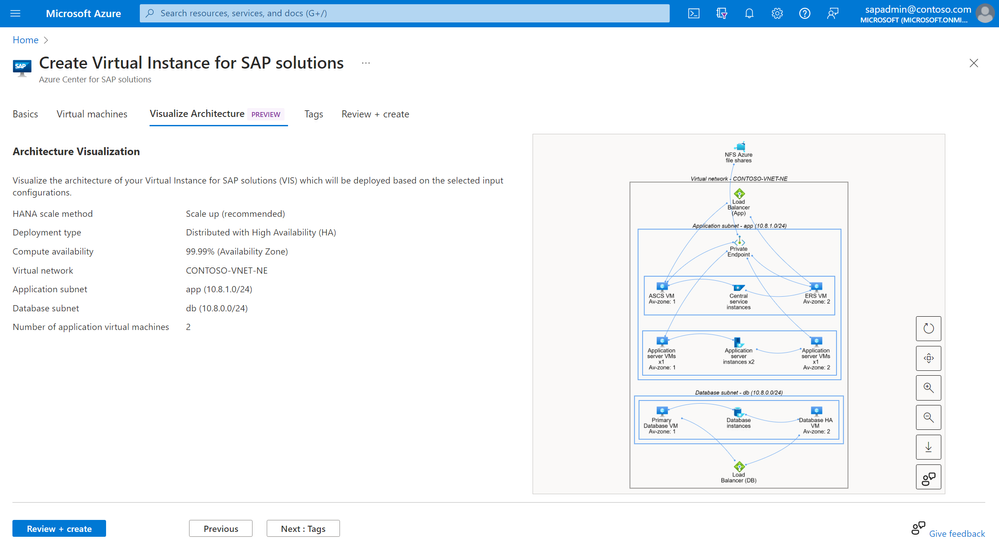Click the NFS Azure file shares icon
Viewport: 999px width, 553px height.
(x=739, y=147)
